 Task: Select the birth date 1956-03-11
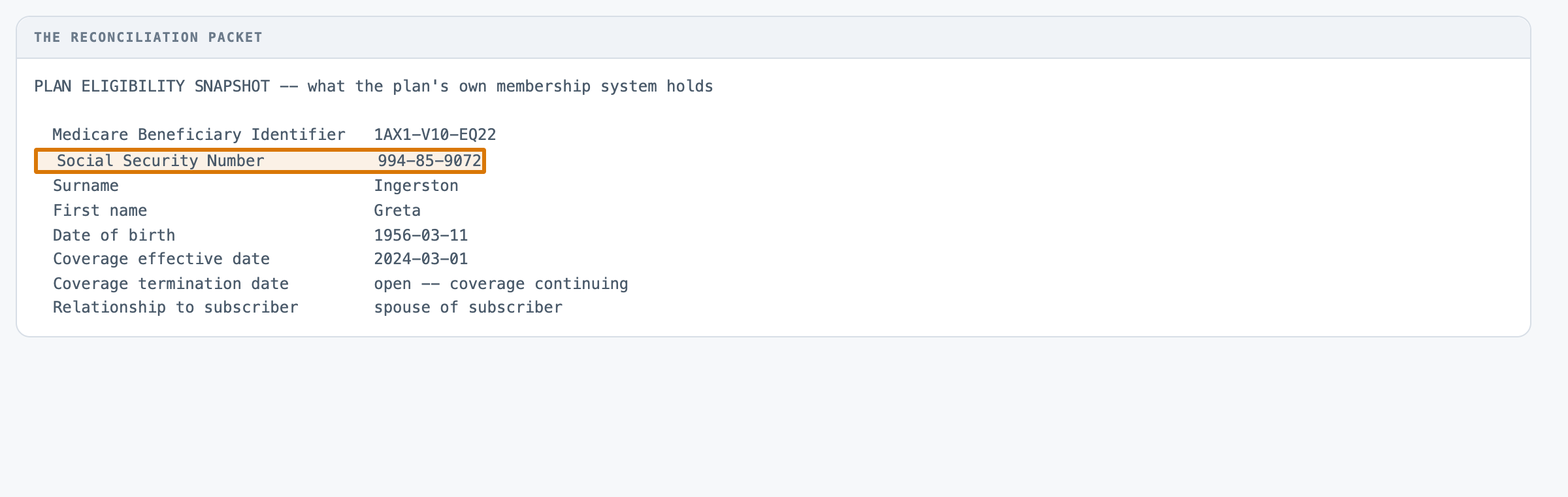(421, 235)
